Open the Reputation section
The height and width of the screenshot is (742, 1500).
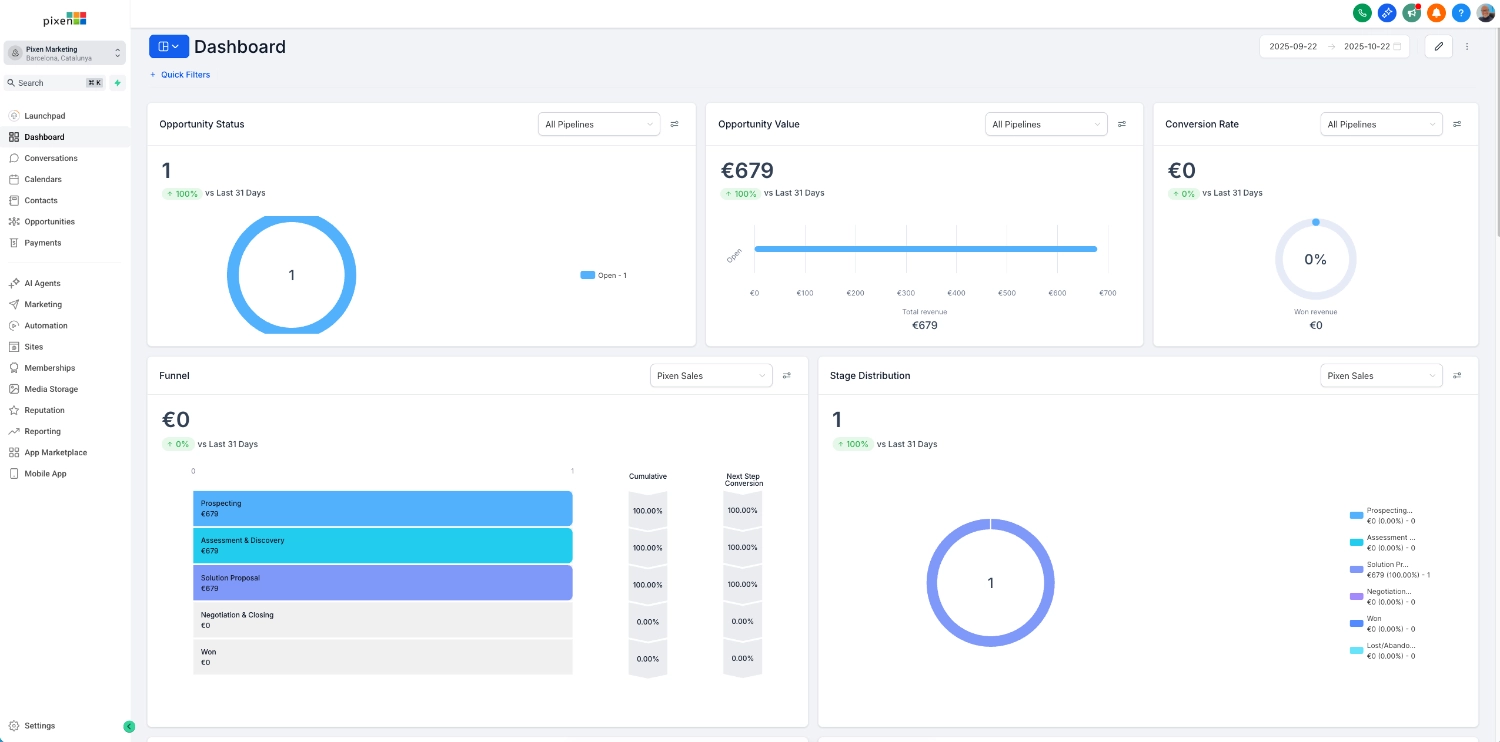point(43,410)
